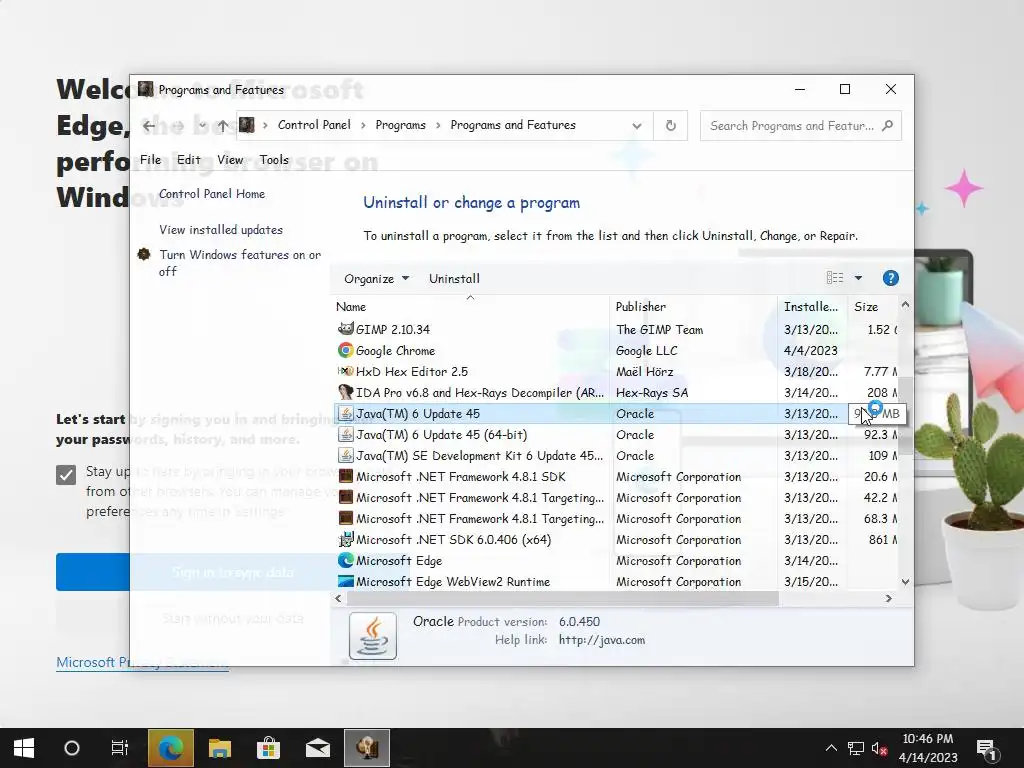This screenshot has width=1024, height=768.
Task: Select the Java(TM) 6 Update 45 row
Action: point(616,413)
